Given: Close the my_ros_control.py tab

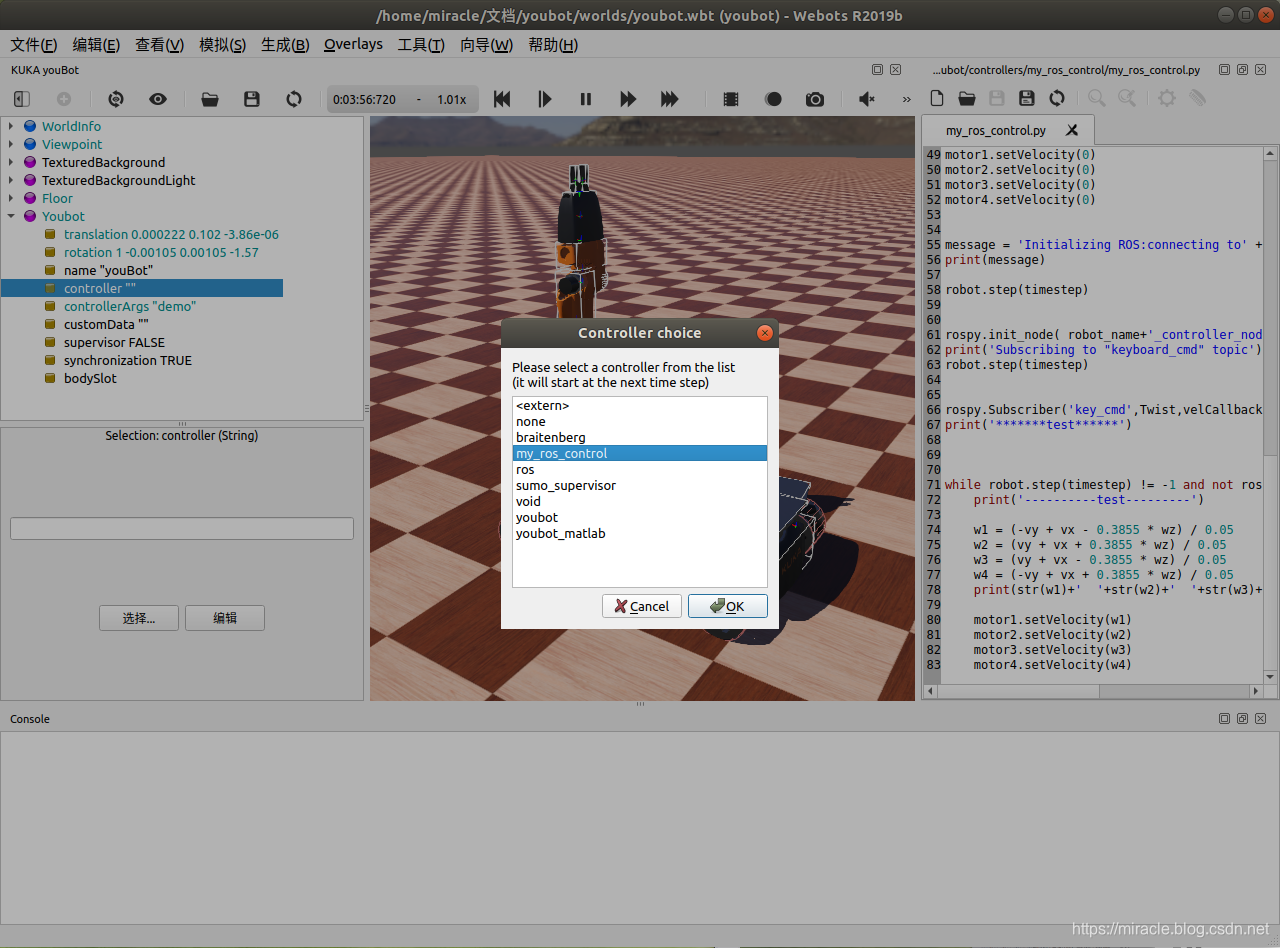Looking at the screenshot, I should 1072,130.
